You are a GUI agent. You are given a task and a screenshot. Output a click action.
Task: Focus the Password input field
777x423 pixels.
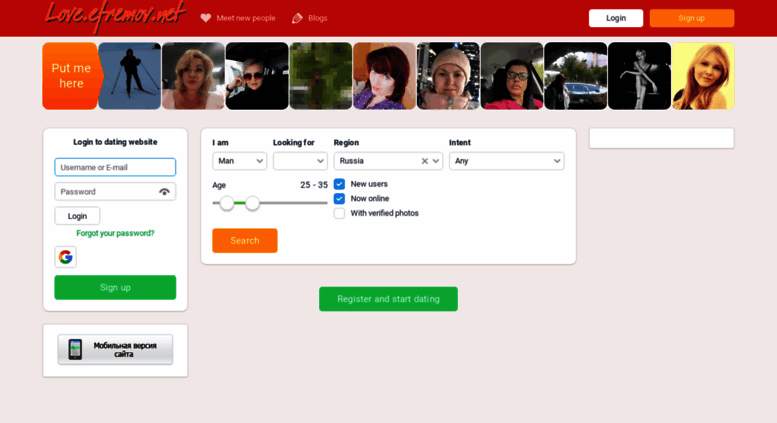click(x=115, y=192)
